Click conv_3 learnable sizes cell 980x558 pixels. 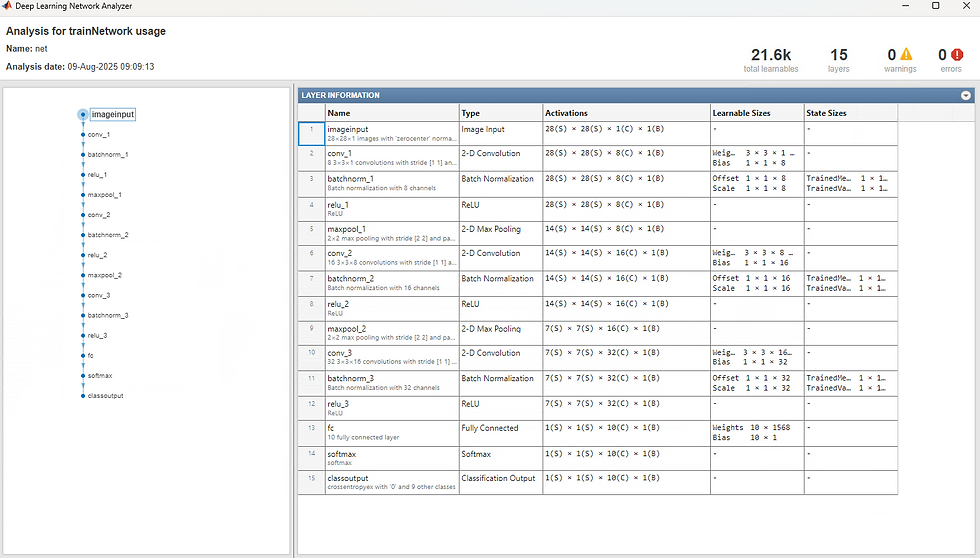tap(757, 357)
